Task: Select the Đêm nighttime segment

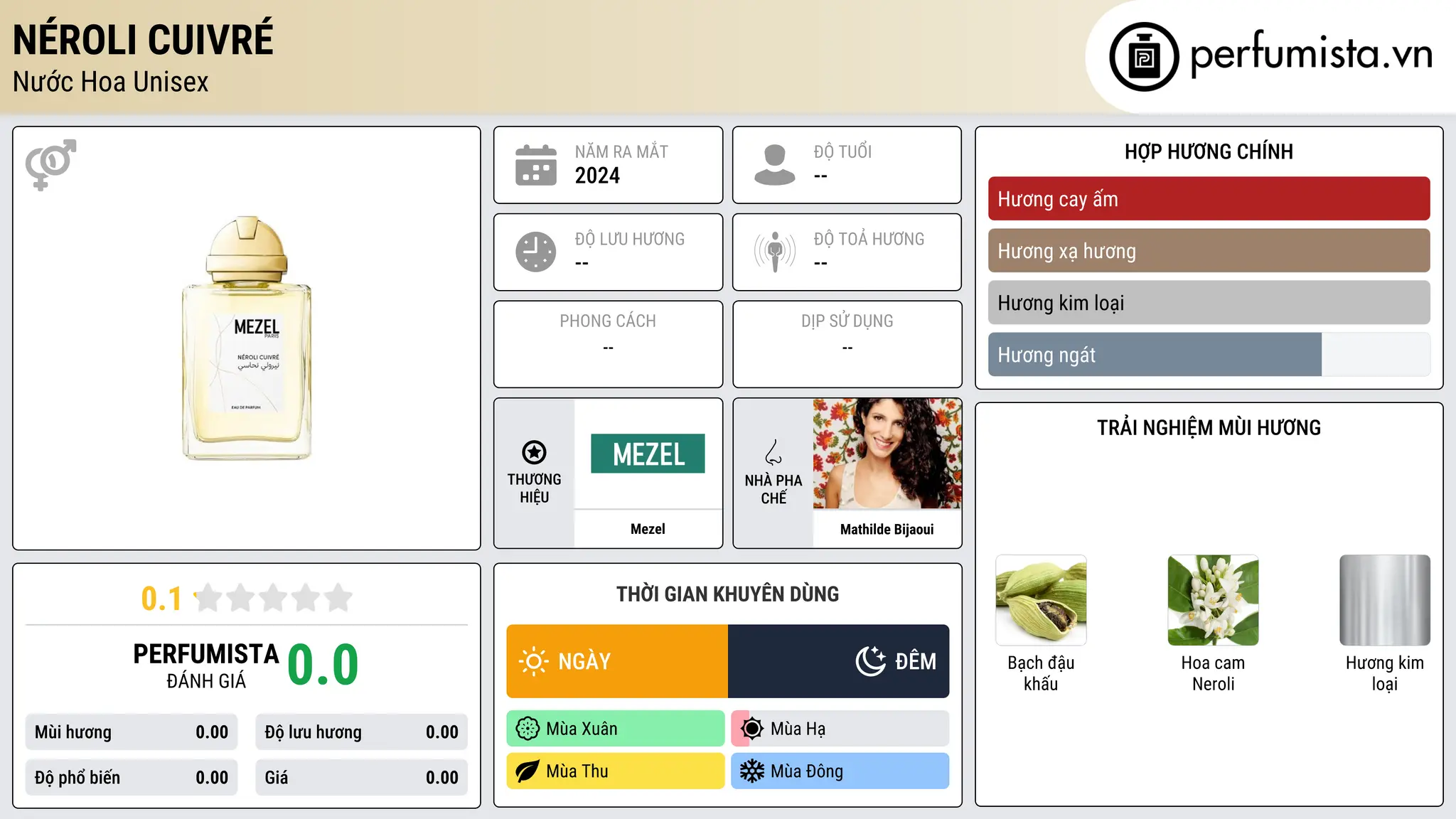Action: (x=839, y=661)
